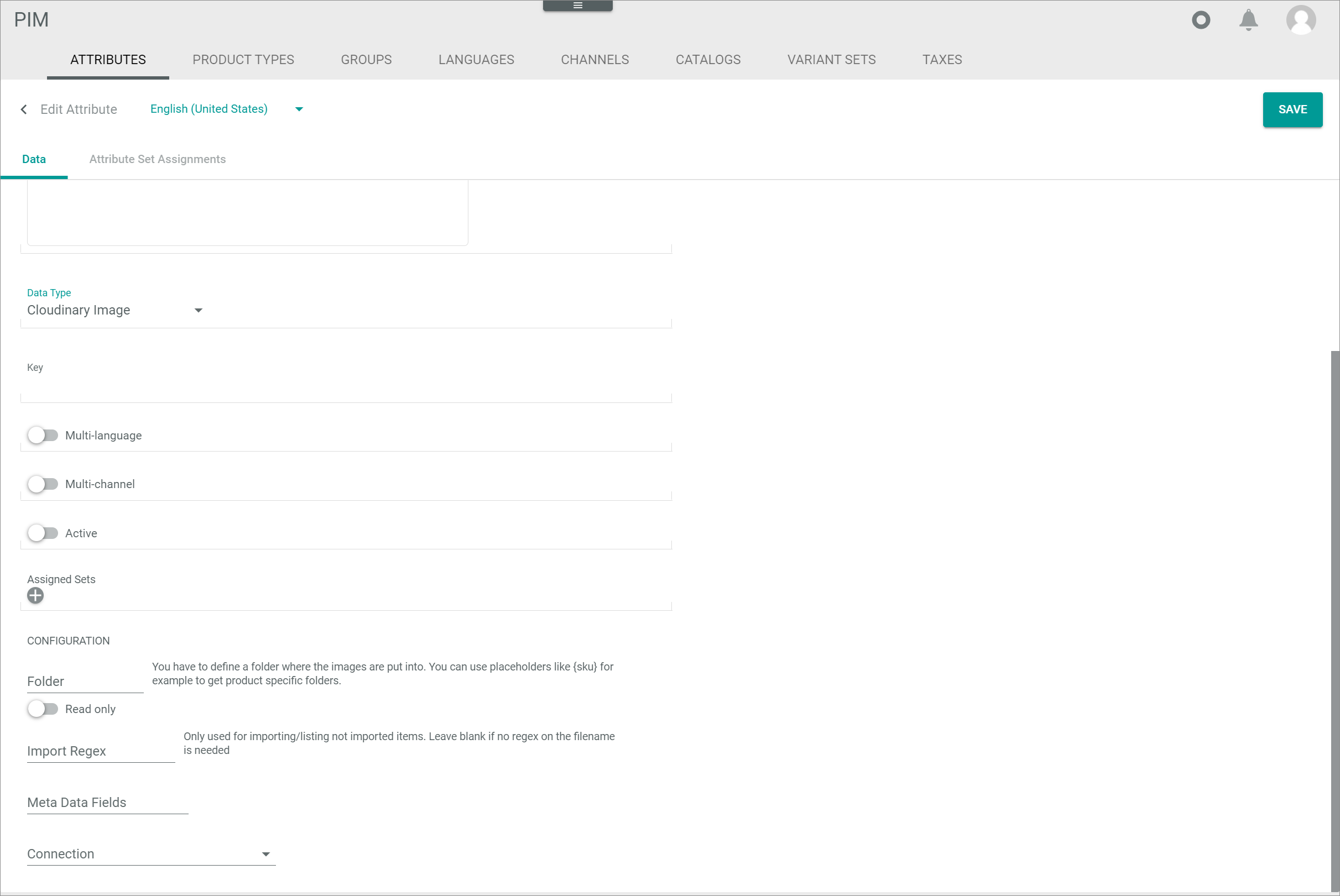
Task: Switch to the Attributes tab
Action: (x=108, y=60)
